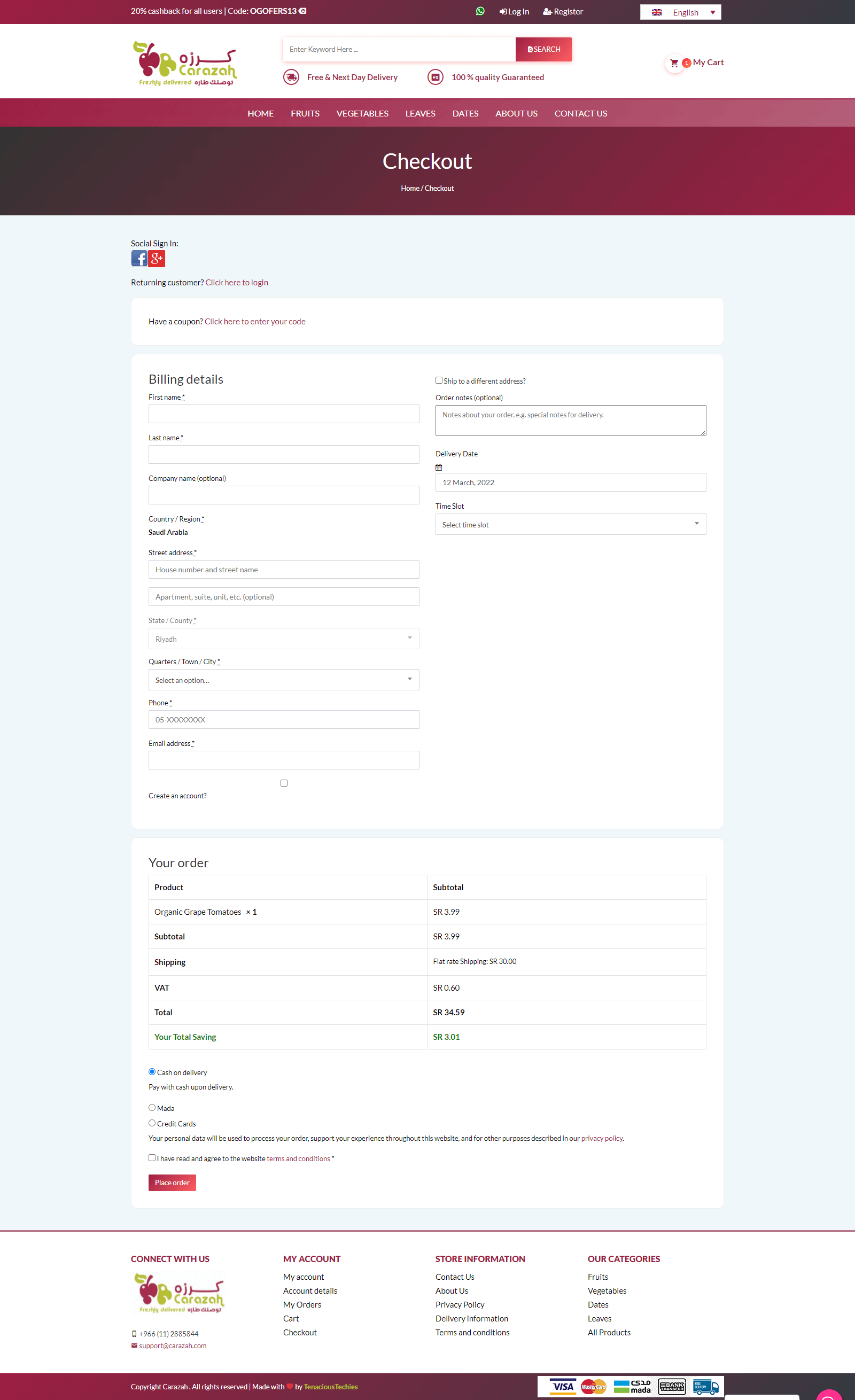Click the delivery truck icon
Image resolution: width=855 pixels, height=1400 pixels.
coord(291,77)
